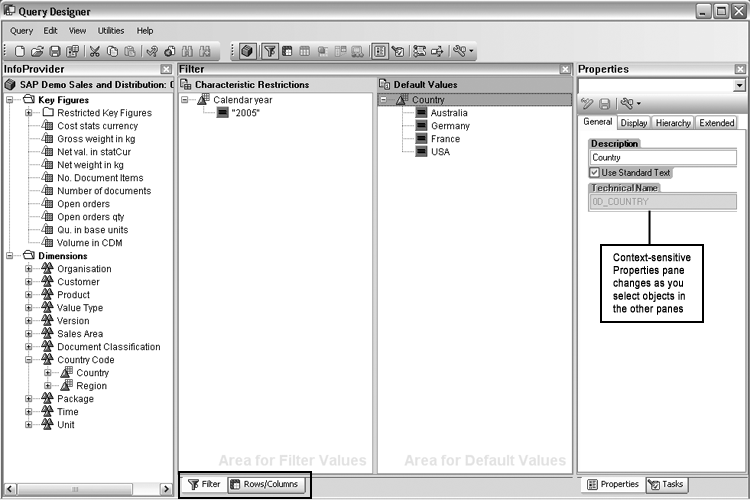Collapse Country node in Default Values
750x500 pixels.
(384, 100)
